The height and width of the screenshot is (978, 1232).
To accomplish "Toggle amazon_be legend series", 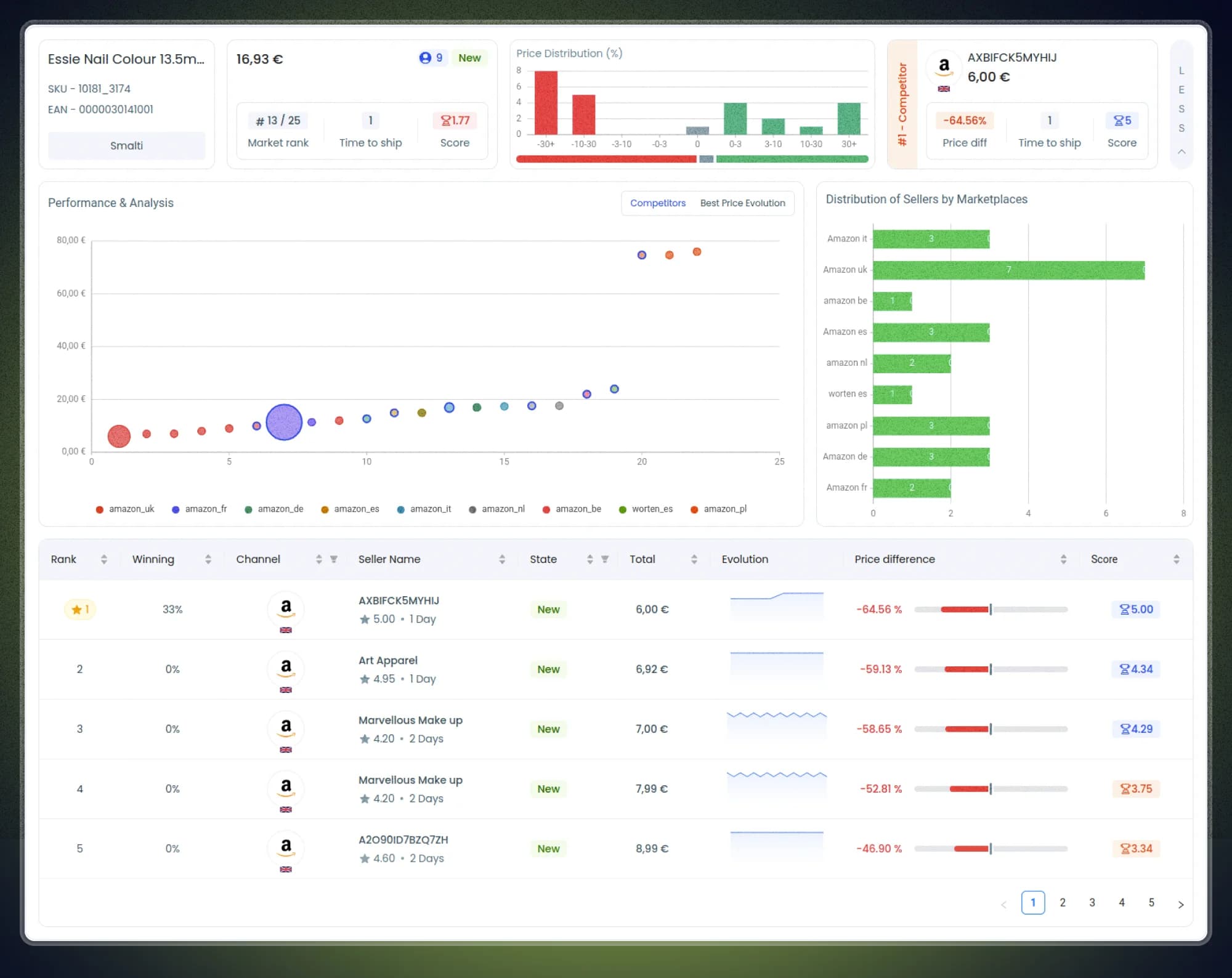I will (x=572, y=509).
